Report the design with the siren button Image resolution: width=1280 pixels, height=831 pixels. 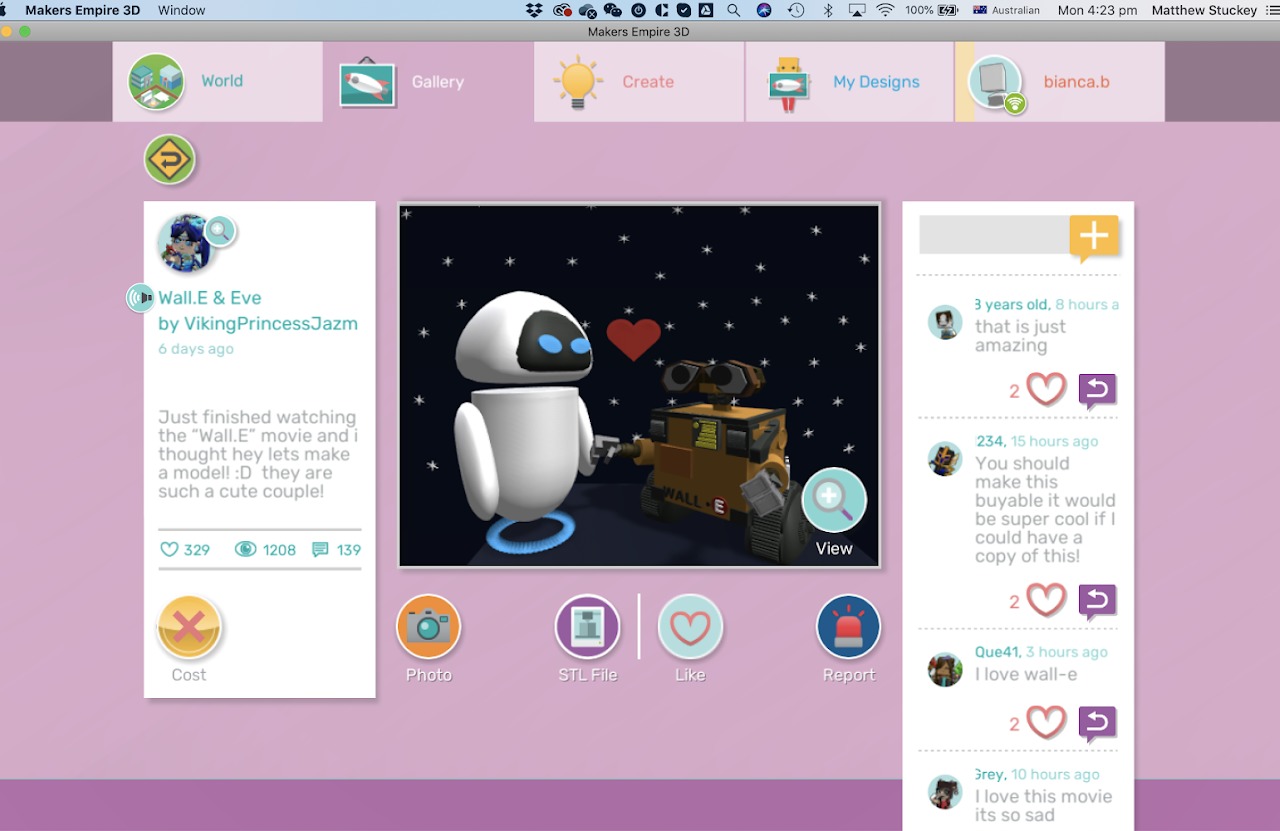point(849,627)
